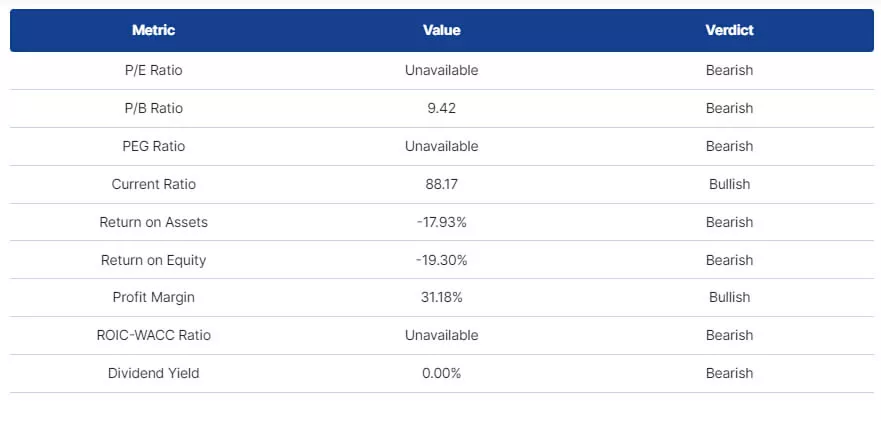Click the 31.18% Profit Margin value
This screenshot has width=881, height=421.
tap(441, 297)
